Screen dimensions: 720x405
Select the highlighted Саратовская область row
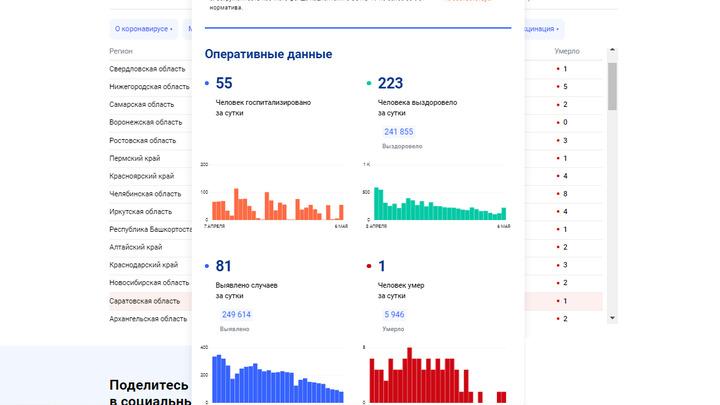click(x=145, y=301)
